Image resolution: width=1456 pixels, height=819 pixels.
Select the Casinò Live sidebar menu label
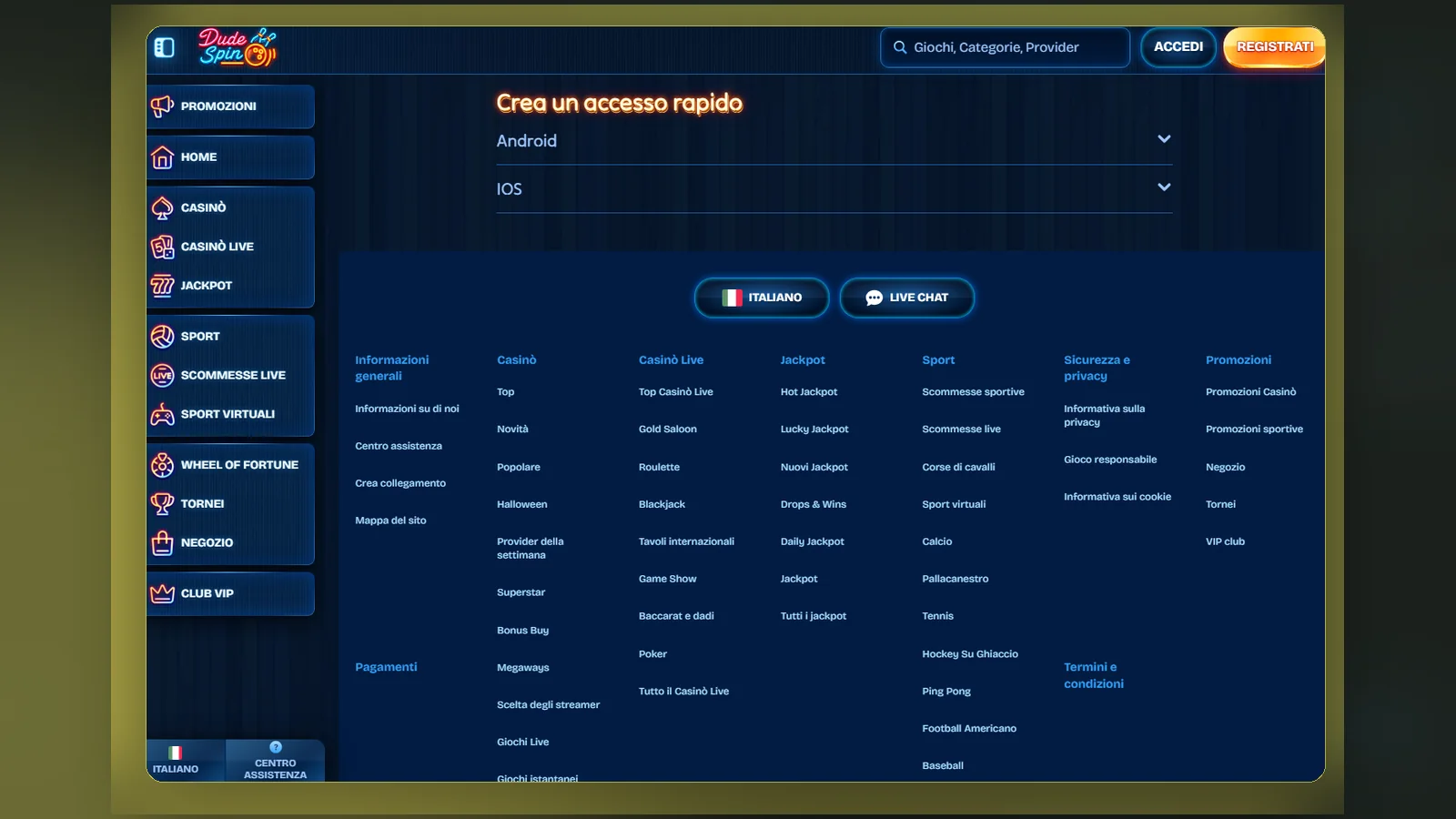click(217, 247)
